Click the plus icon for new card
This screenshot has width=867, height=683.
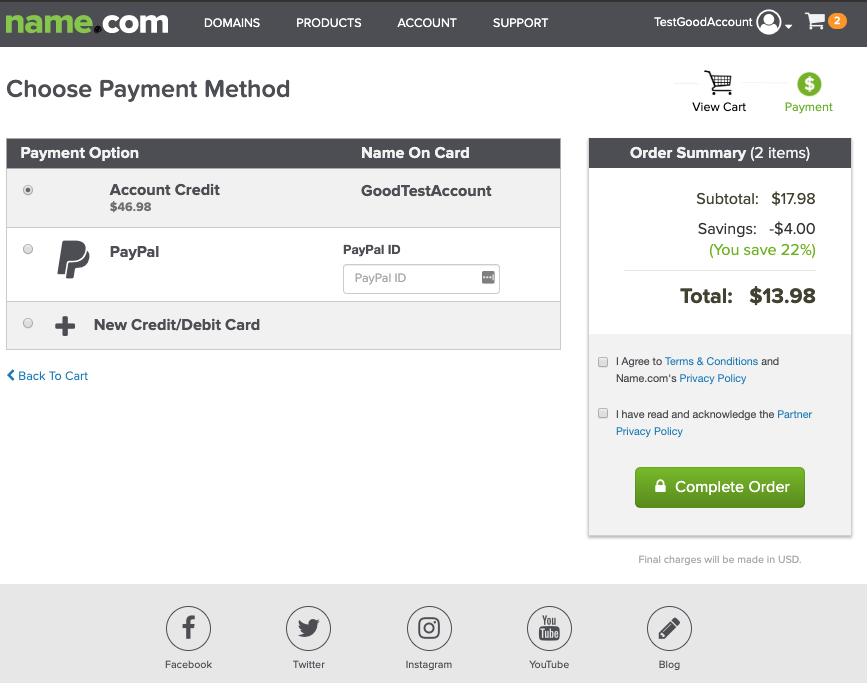65,326
